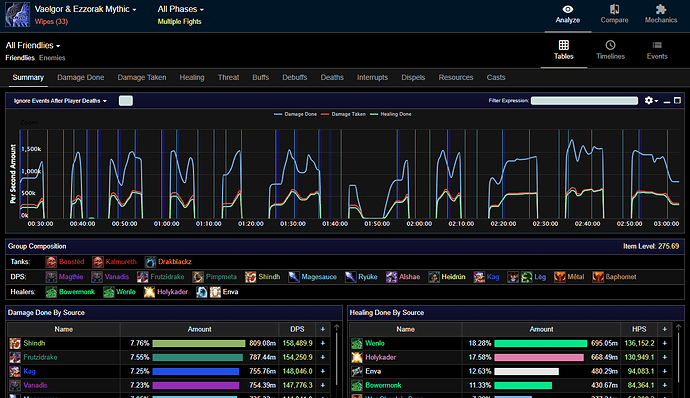Switch to Timelines clock icon

tap(610, 45)
